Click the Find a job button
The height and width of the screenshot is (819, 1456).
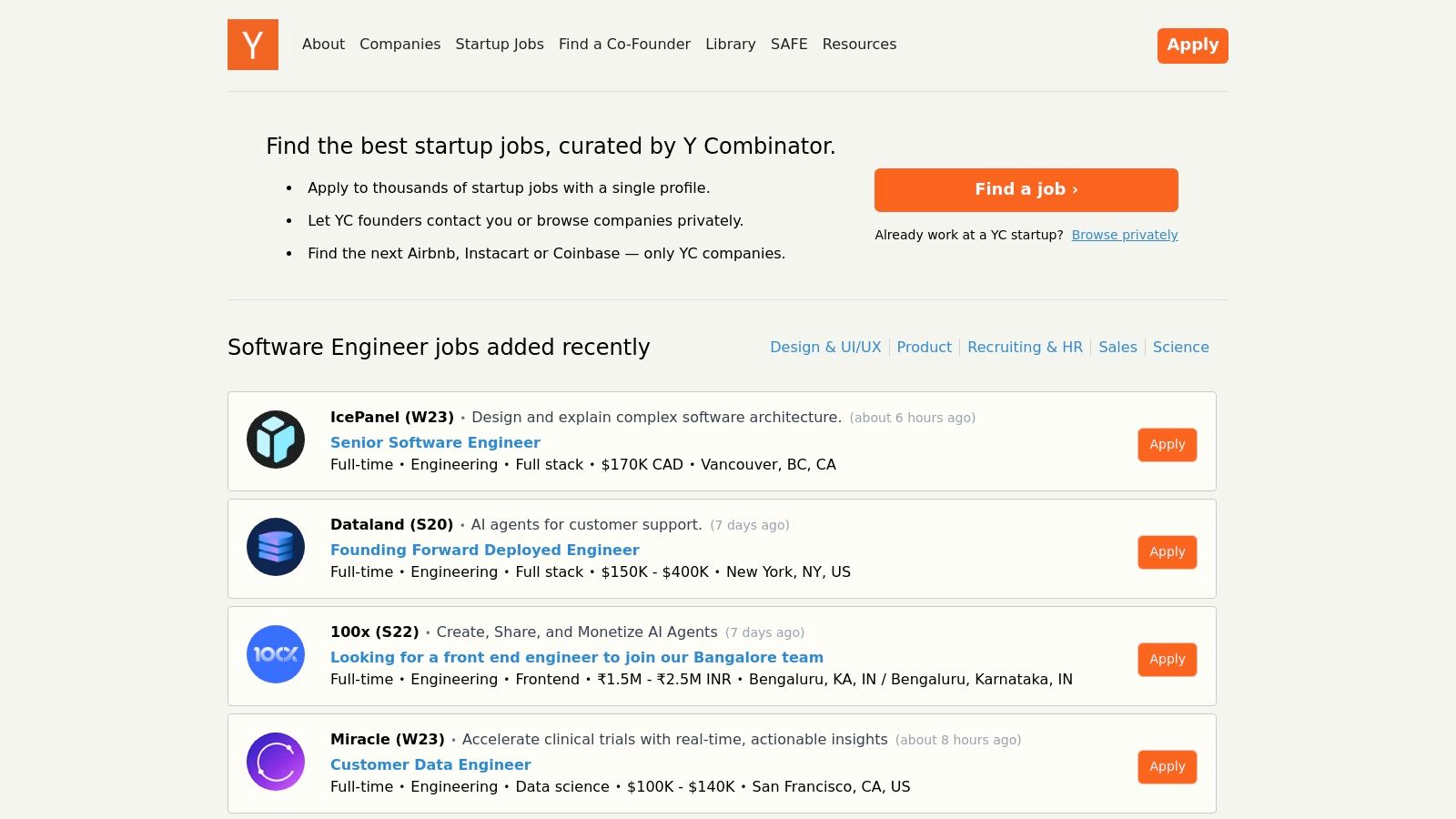(x=1026, y=189)
